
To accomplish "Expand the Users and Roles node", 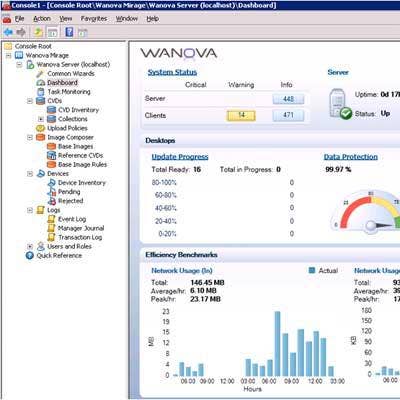I will (x=30, y=246).
